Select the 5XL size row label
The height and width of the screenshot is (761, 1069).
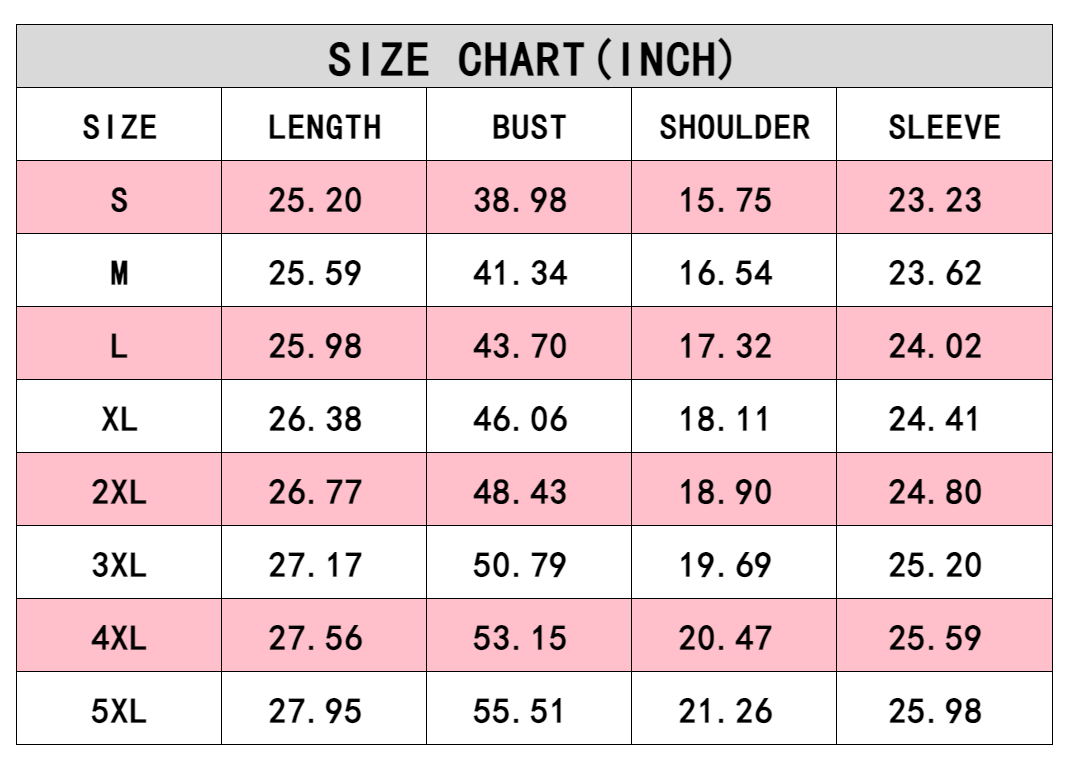click(119, 711)
